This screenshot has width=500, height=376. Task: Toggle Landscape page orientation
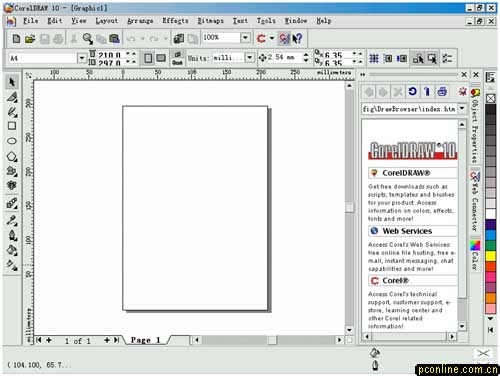pyautogui.click(x=161, y=58)
